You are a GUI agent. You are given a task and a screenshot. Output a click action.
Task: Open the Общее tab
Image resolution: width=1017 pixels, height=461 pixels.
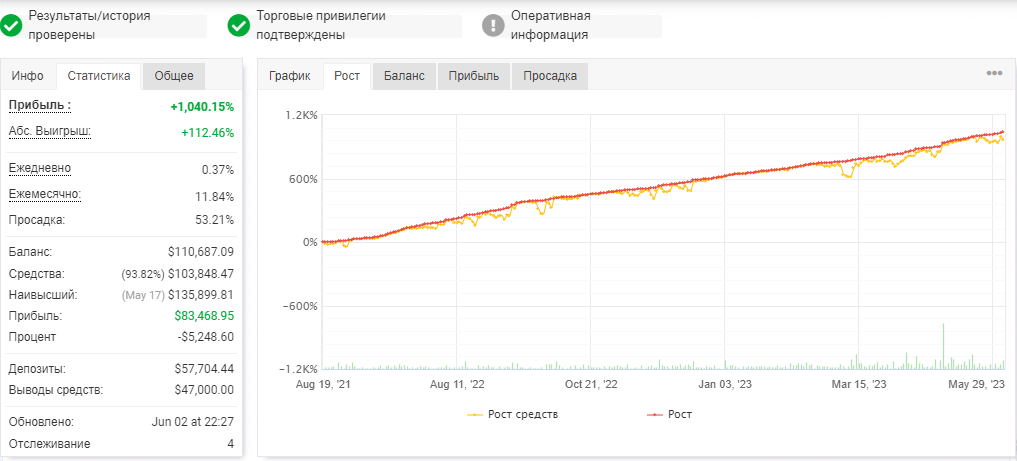click(174, 76)
